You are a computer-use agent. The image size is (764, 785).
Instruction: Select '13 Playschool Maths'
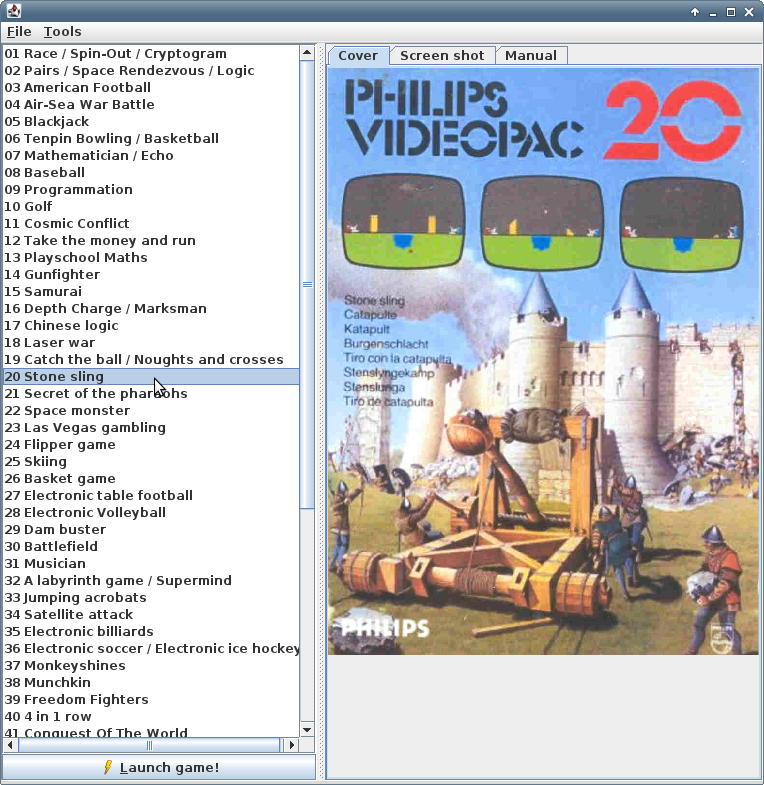[x=151, y=258]
